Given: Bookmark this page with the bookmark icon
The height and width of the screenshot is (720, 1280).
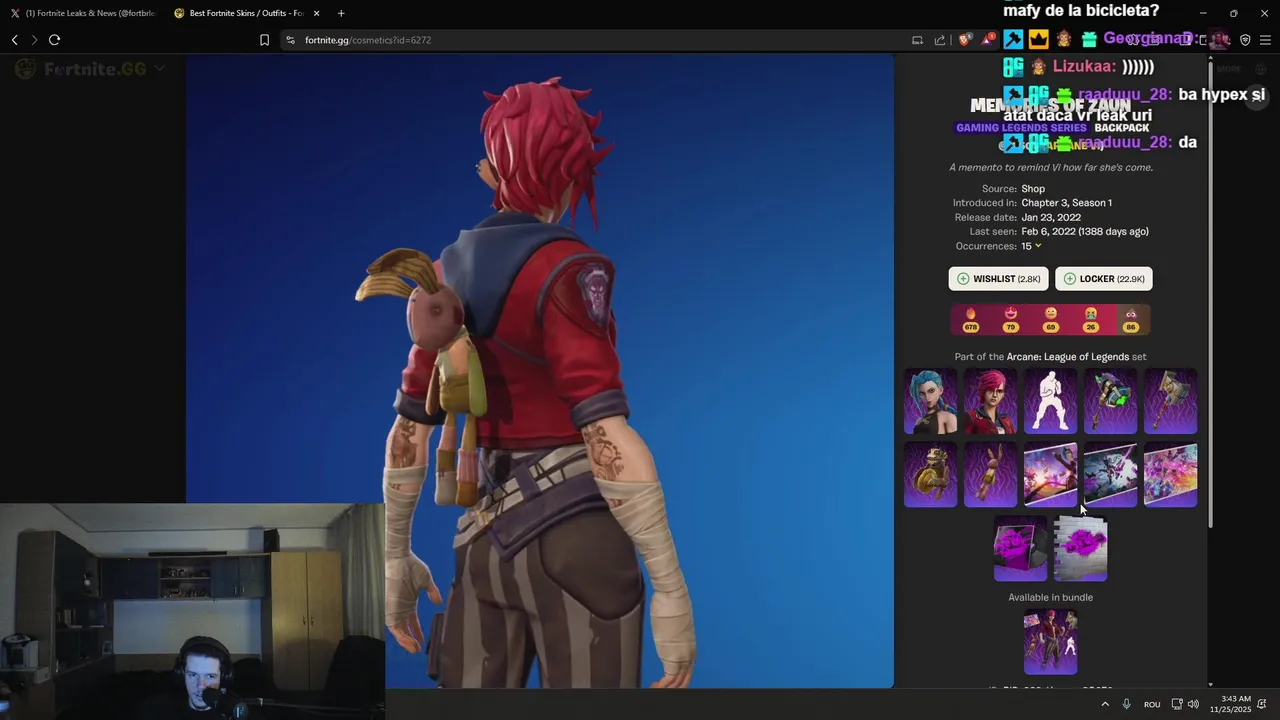Looking at the screenshot, I should [264, 40].
